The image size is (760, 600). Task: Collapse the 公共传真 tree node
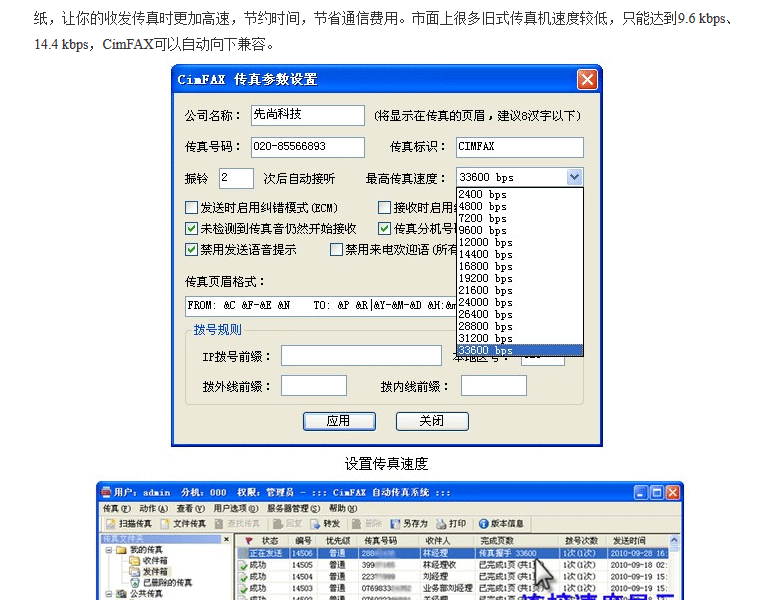pyautogui.click(x=109, y=594)
